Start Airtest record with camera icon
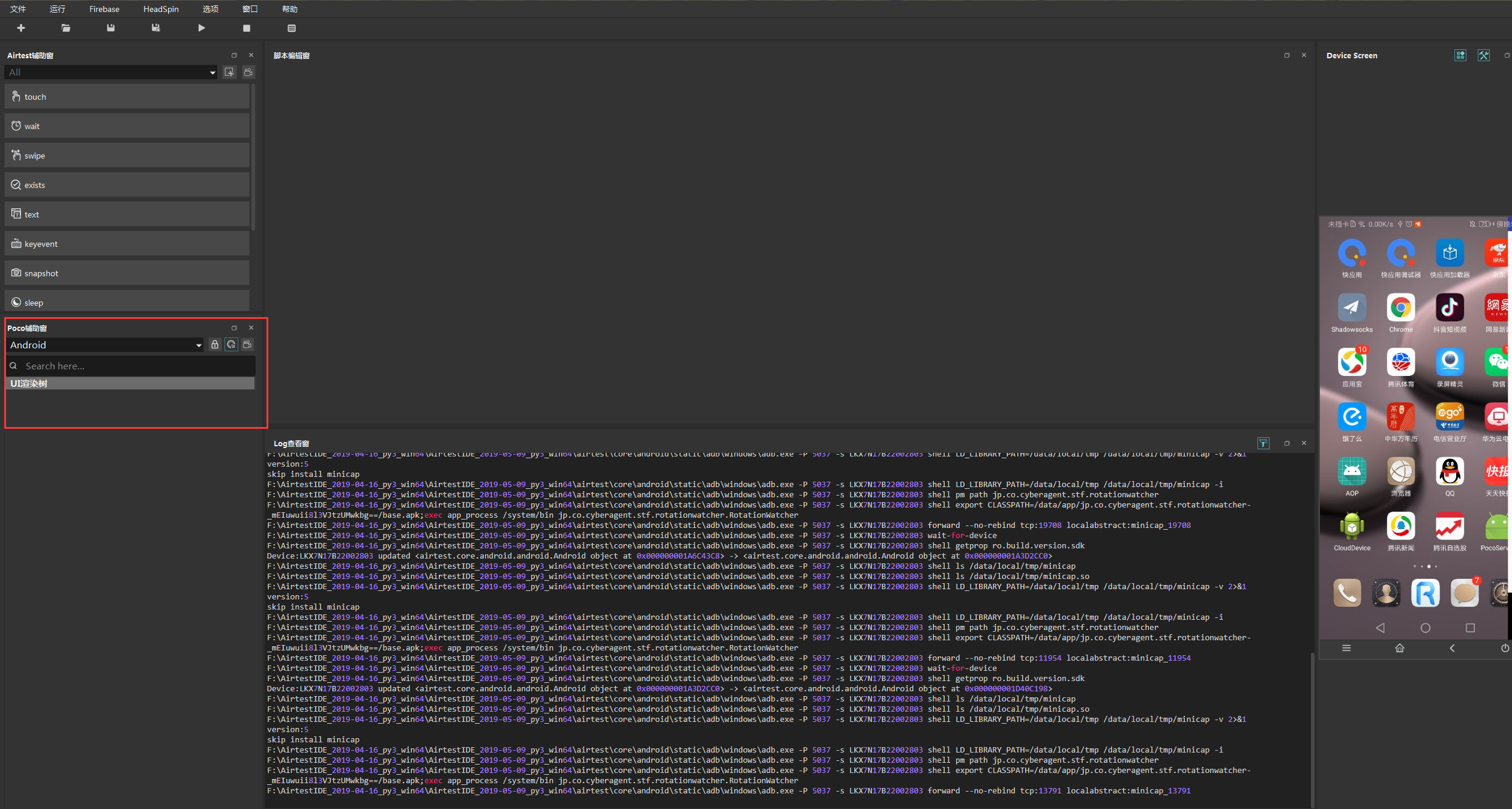Viewport: 1512px width, 809px height. pyautogui.click(x=248, y=72)
